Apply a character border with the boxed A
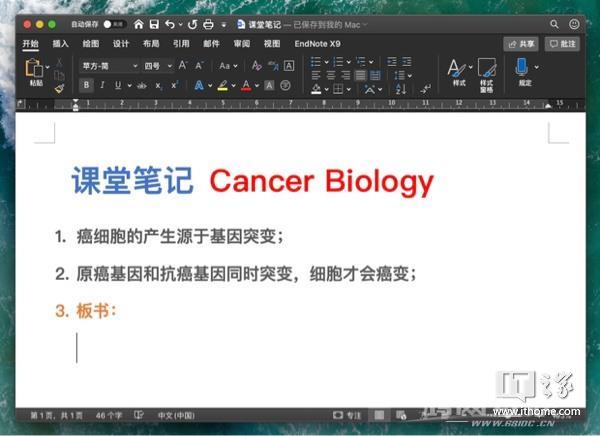This screenshot has height=436, width=600. coord(289,65)
